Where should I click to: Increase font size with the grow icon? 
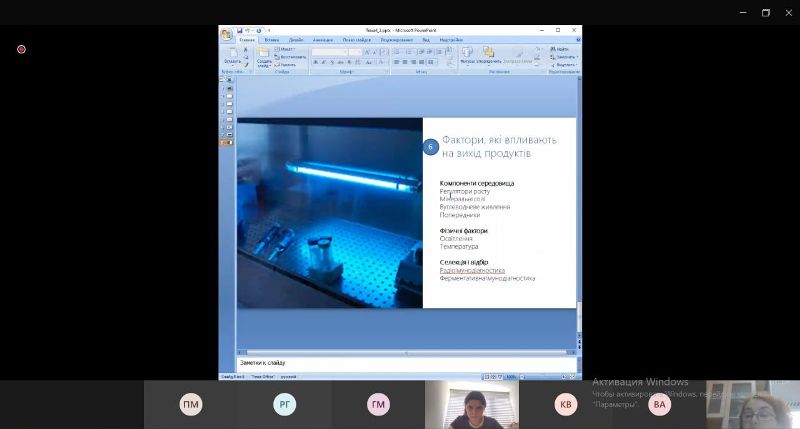366,52
